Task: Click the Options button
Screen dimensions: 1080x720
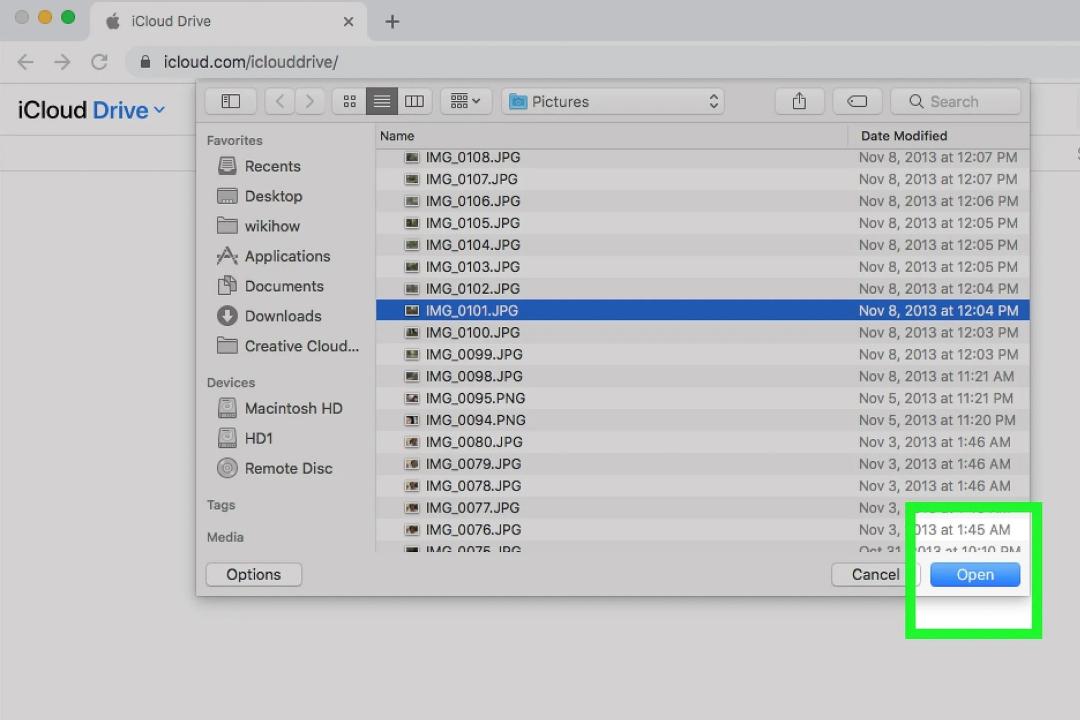Action: [x=253, y=575]
